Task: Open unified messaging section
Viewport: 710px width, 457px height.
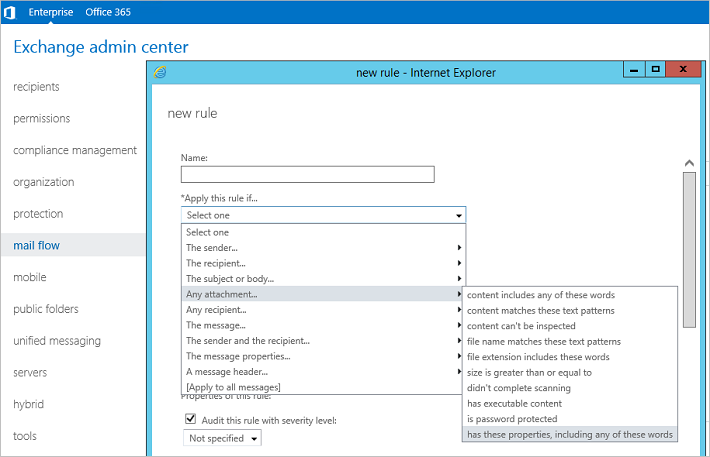Action: coord(57,341)
